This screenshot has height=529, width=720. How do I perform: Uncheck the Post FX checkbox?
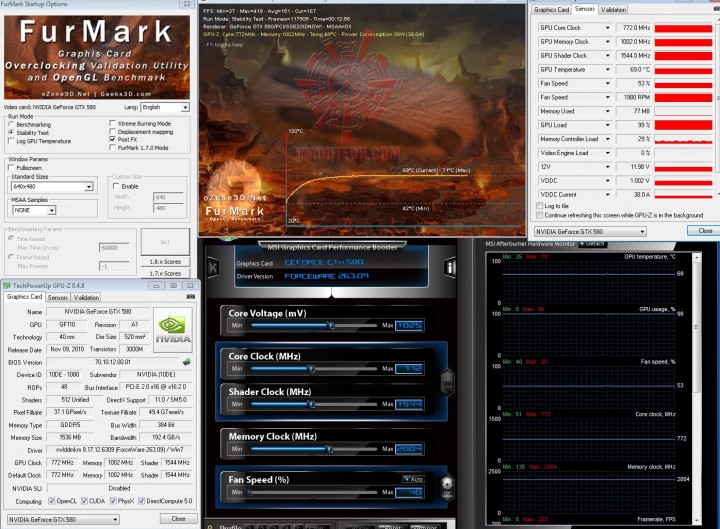[112, 139]
